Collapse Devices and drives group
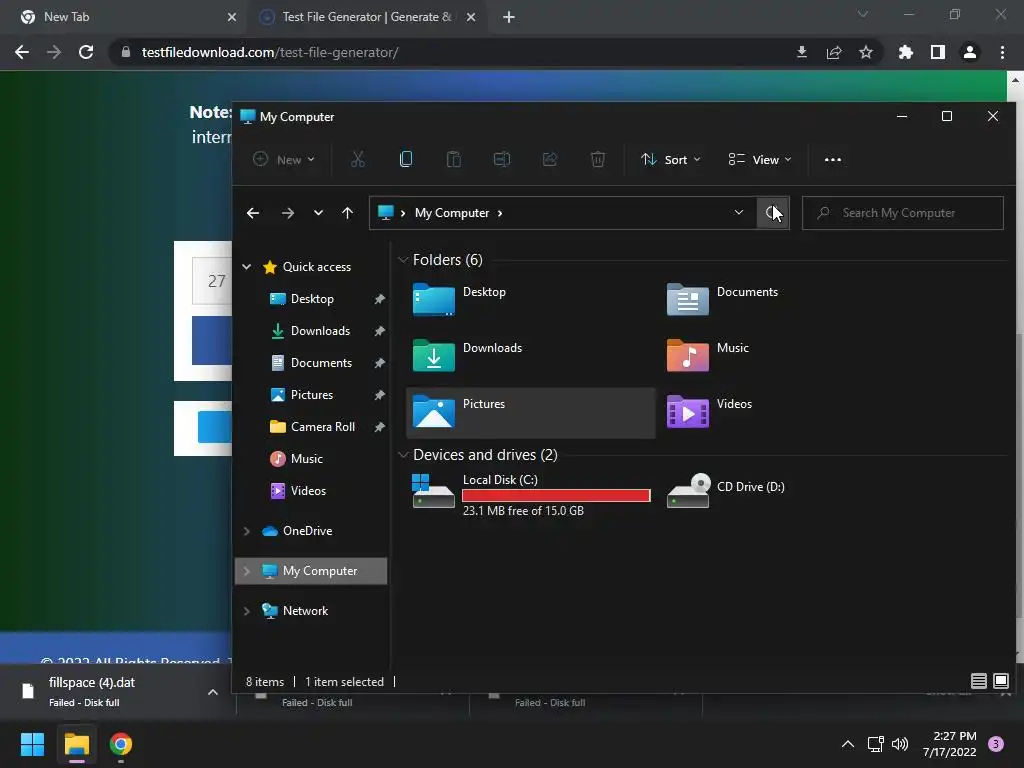 (403, 455)
